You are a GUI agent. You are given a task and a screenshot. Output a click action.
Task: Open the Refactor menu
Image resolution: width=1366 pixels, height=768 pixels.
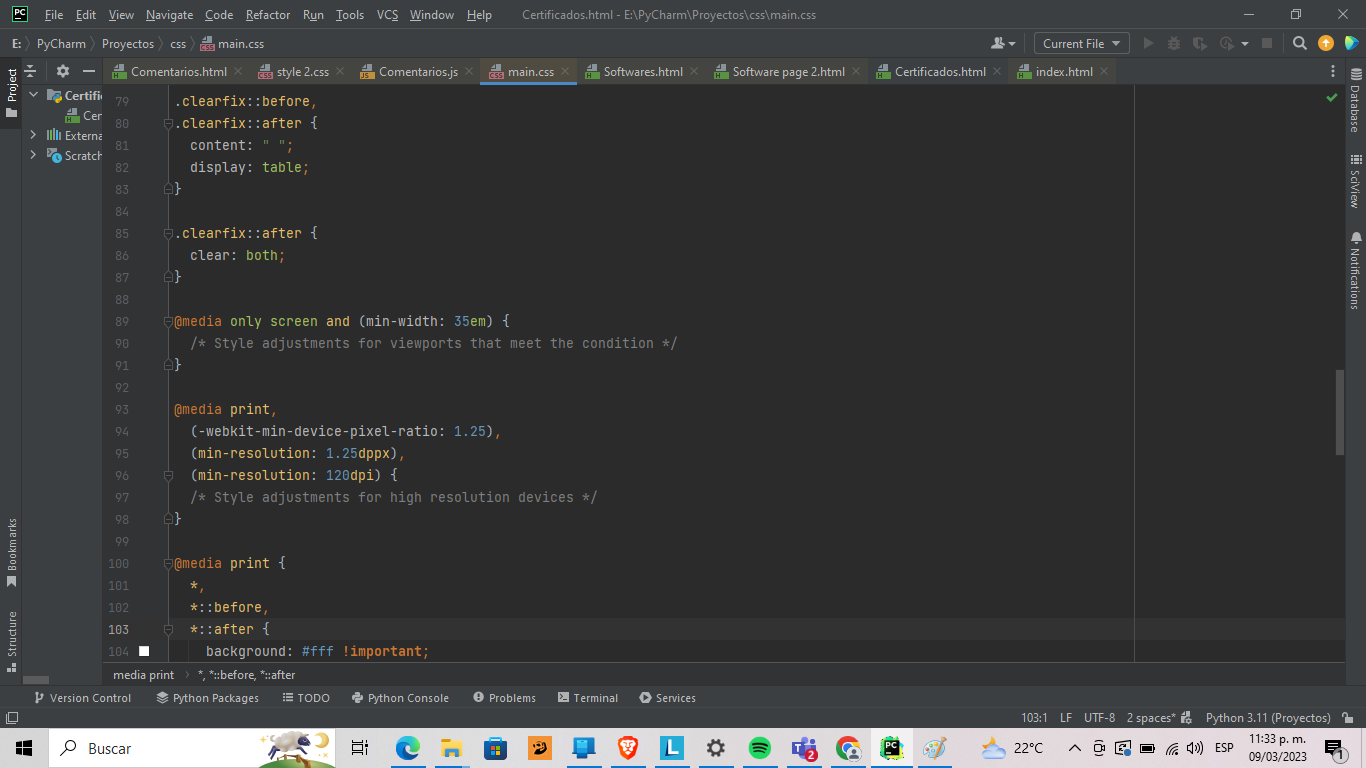268,15
